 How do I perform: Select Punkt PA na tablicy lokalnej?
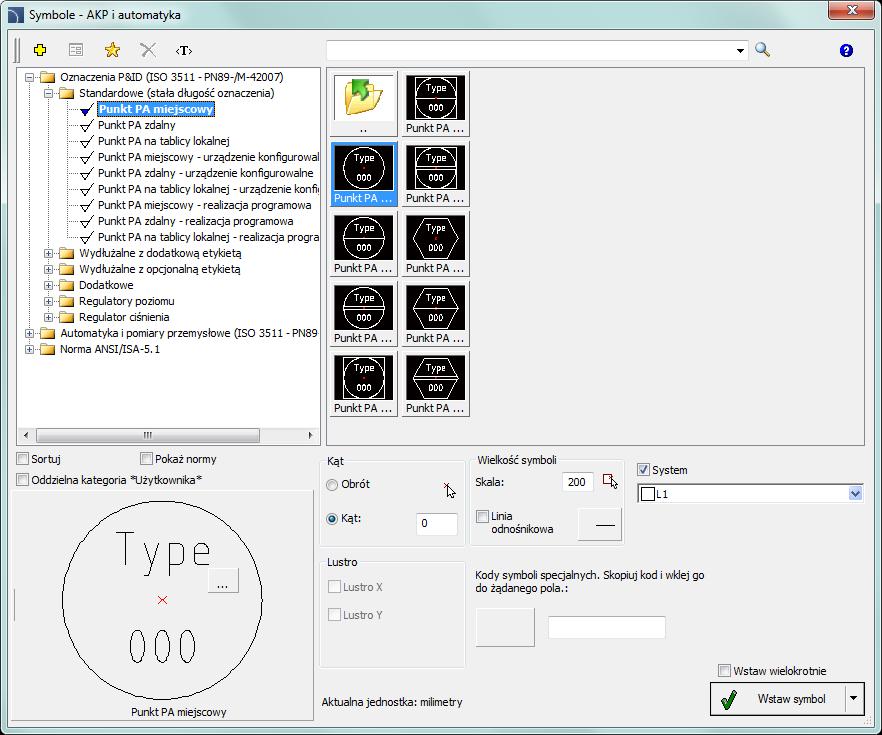(164, 141)
